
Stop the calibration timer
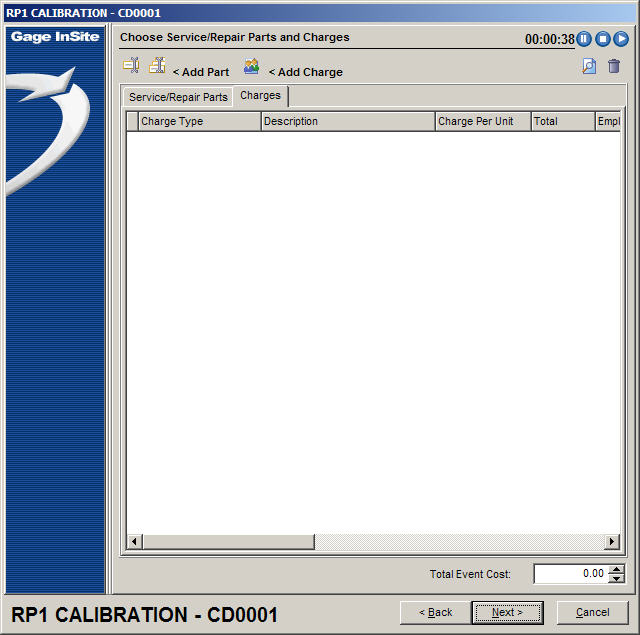click(x=603, y=39)
